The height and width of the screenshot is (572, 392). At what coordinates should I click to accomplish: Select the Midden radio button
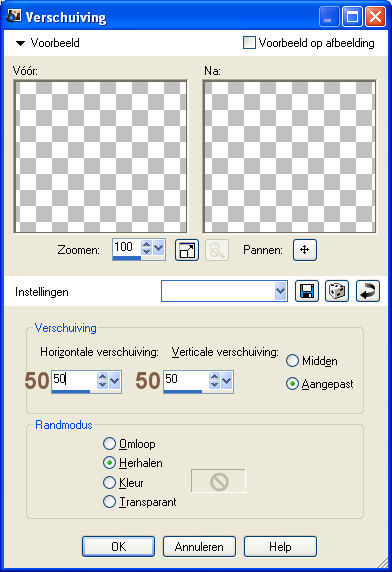(x=292, y=361)
